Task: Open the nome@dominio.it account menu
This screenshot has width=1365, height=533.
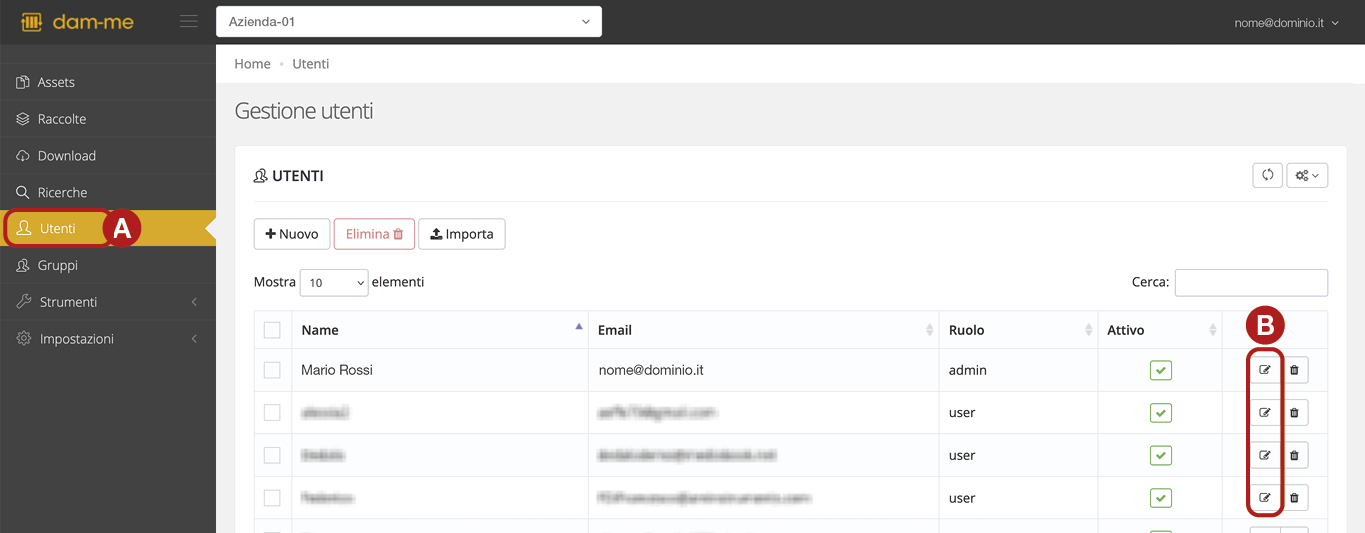Action: coord(1286,22)
